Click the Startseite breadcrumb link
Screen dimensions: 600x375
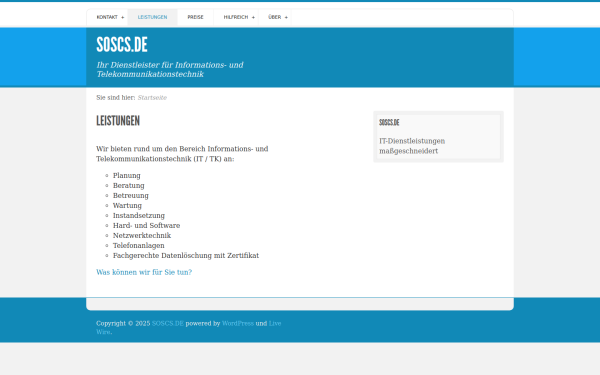[x=152, y=98]
